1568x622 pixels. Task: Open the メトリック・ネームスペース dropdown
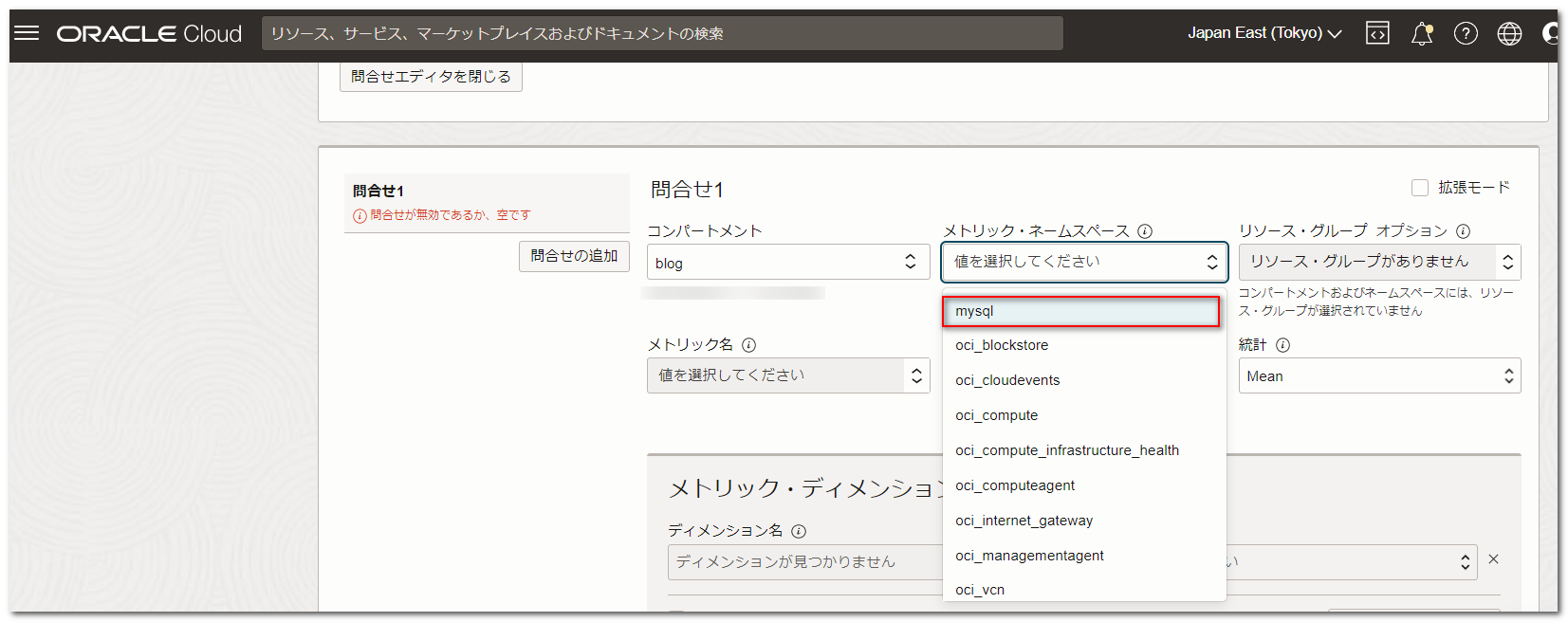click(1084, 262)
